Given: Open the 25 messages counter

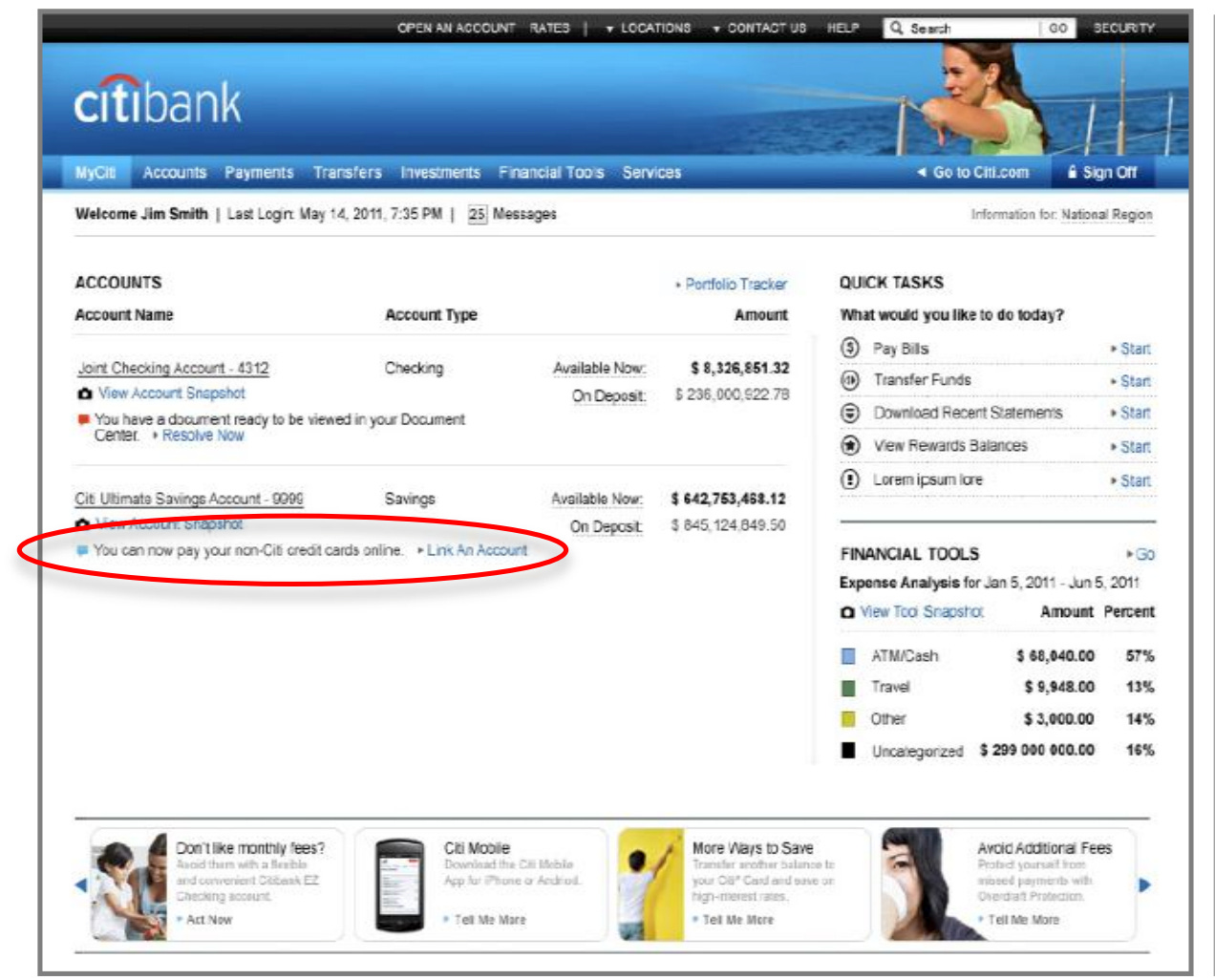Looking at the screenshot, I should [x=477, y=214].
